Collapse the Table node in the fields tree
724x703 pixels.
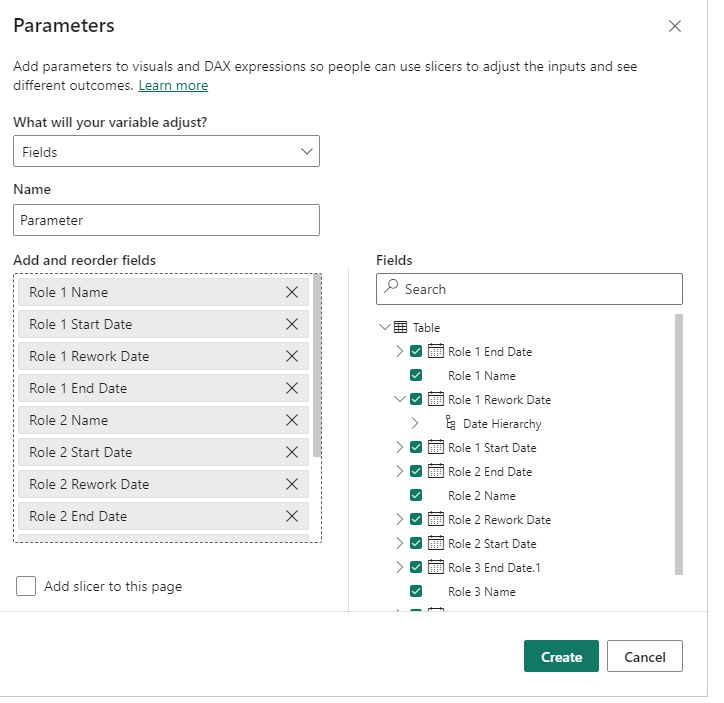tap(384, 327)
